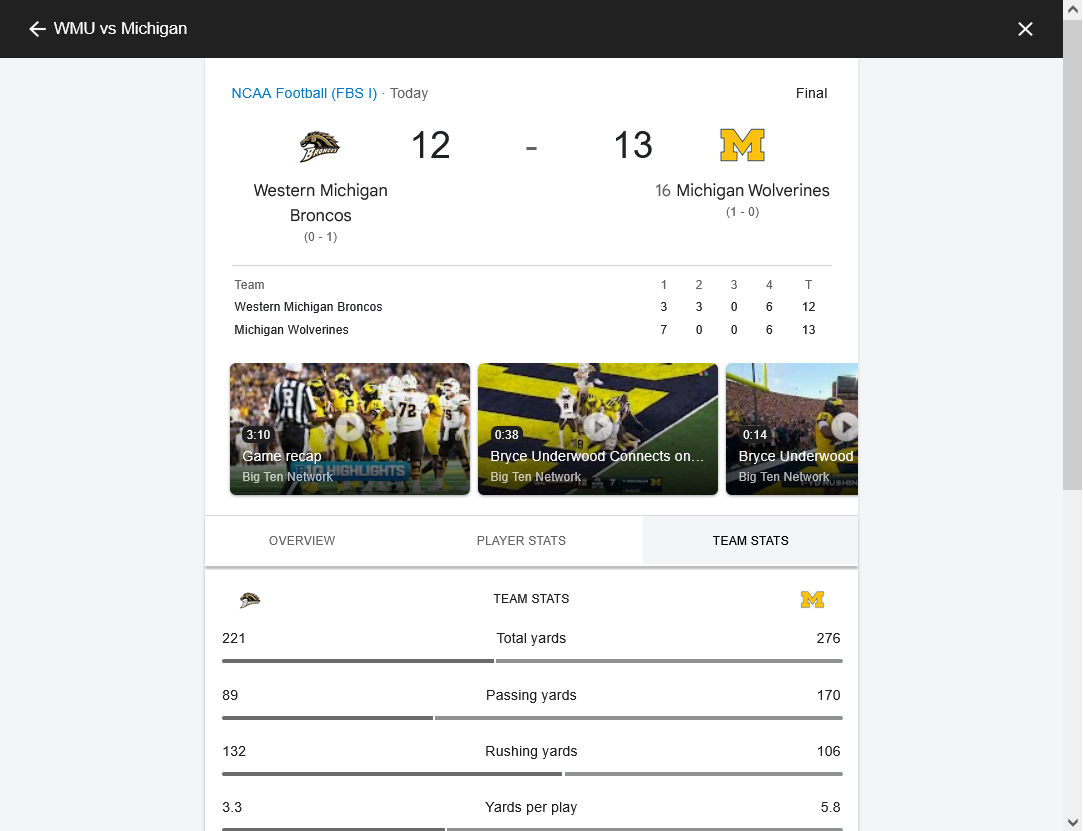The width and height of the screenshot is (1083, 831).
Task: Select the Team Stats tab
Action: point(750,541)
